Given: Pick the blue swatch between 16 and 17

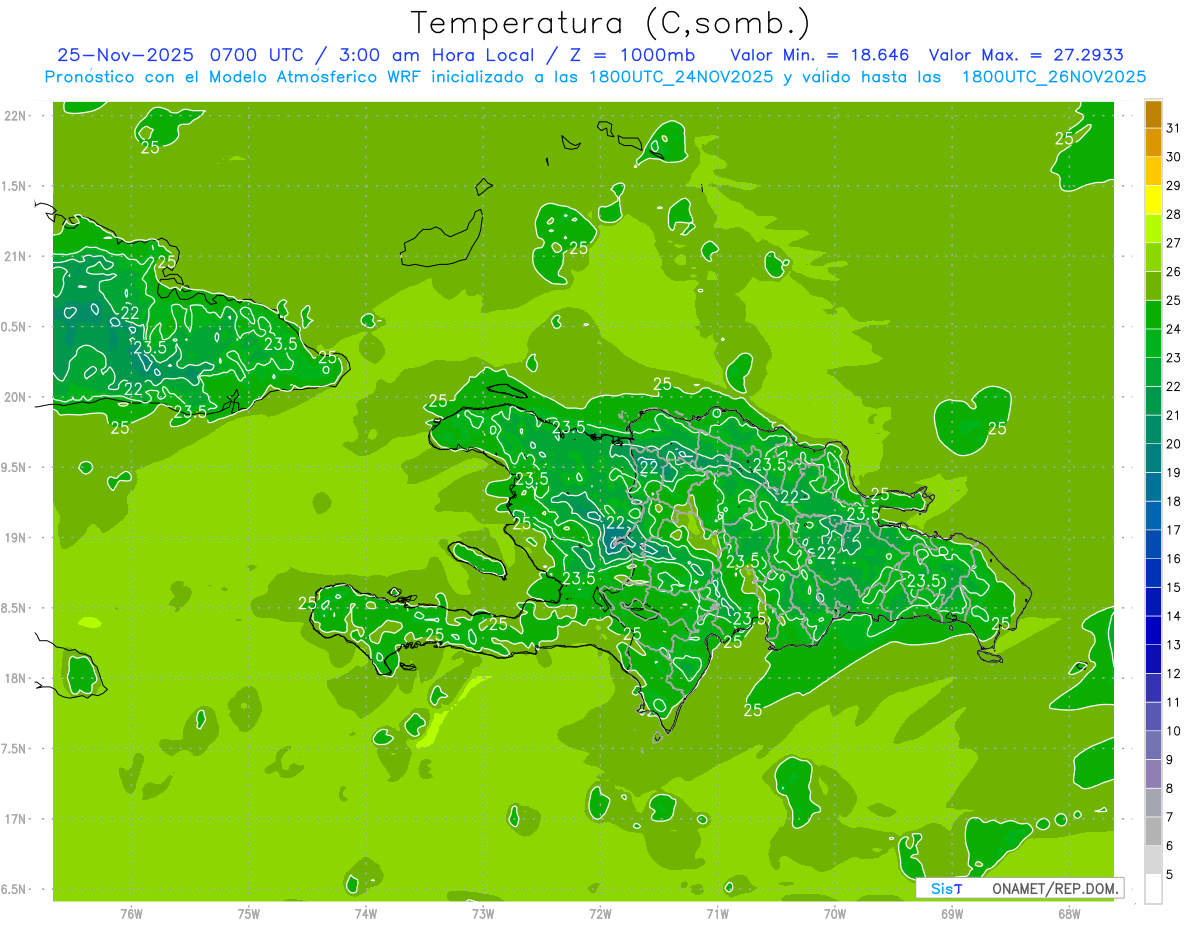Looking at the screenshot, I should click(x=1153, y=545).
